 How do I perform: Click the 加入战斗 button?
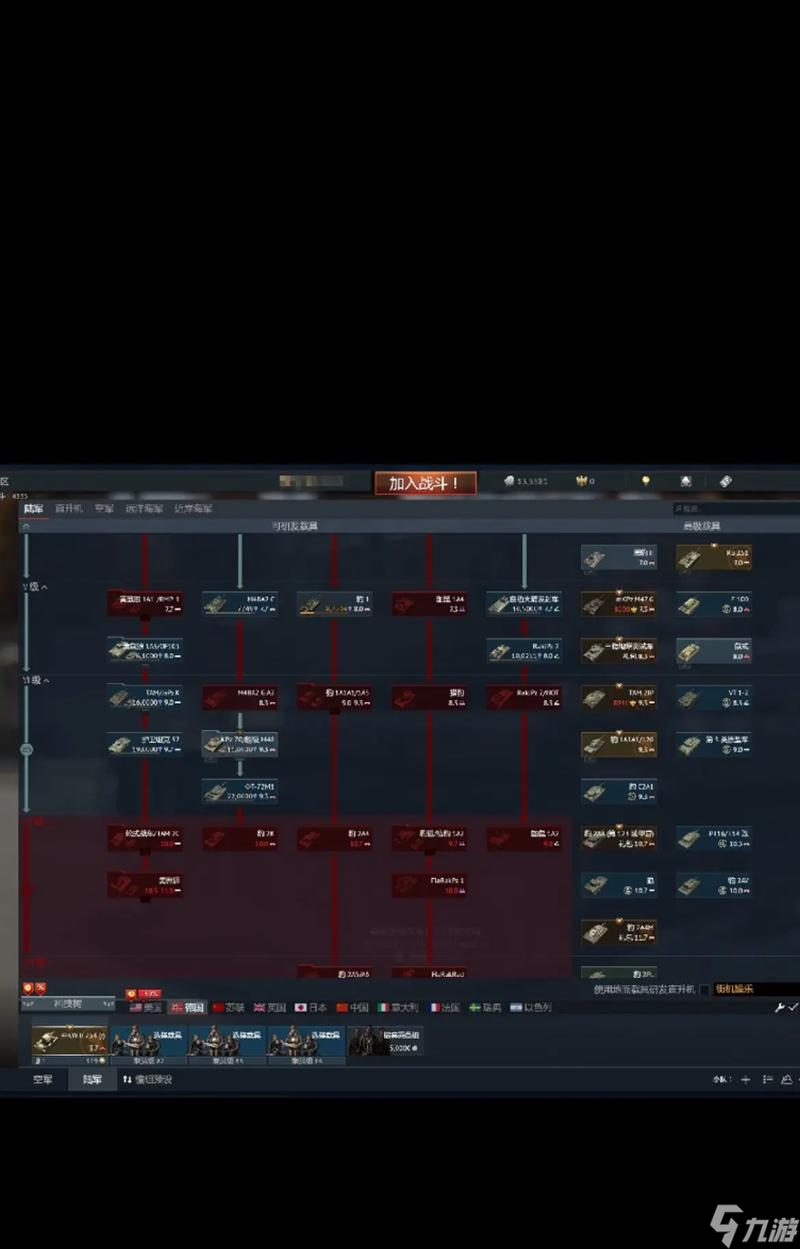(425, 482)
